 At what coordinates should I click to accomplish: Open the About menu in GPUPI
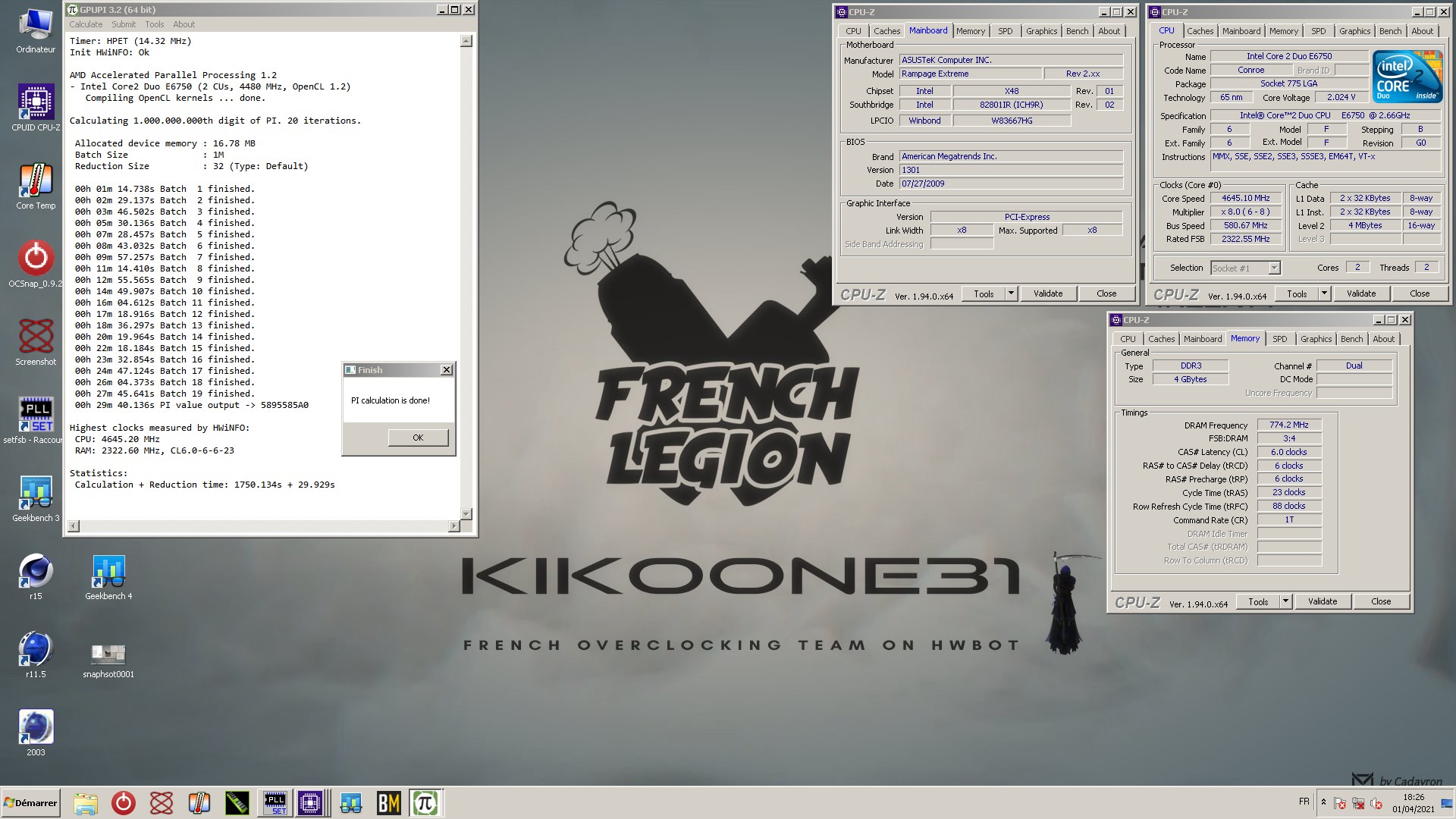(x=184, y=24)
